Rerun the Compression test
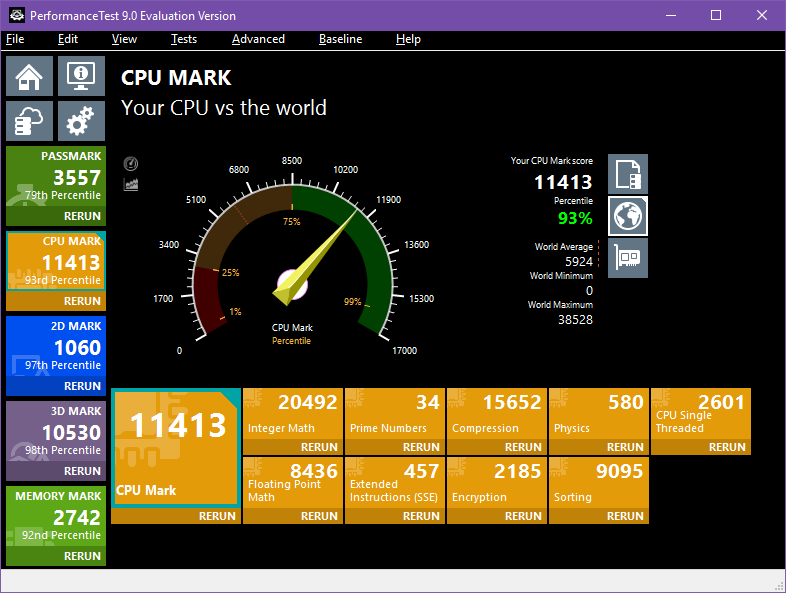 tap(497, 447)
